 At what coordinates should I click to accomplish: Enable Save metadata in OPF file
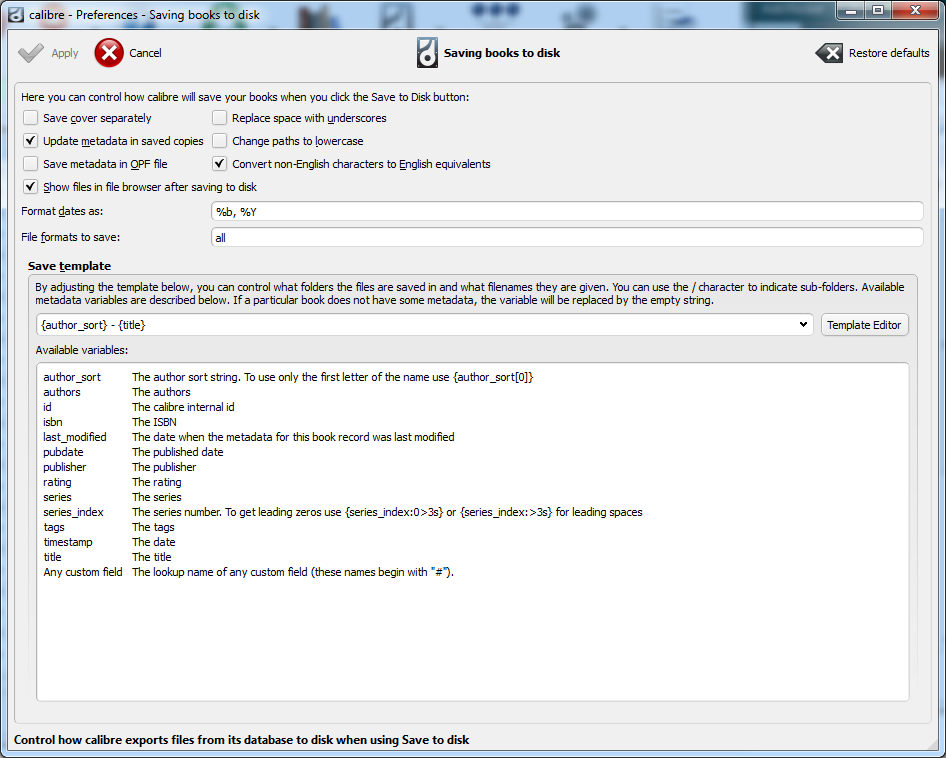tap(30, 164)
